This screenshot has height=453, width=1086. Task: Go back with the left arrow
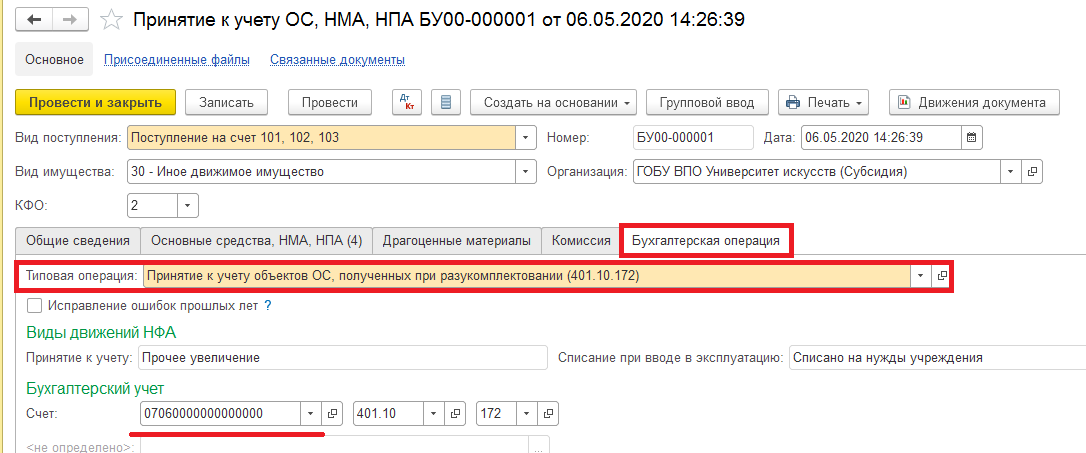click(x=33, y=19)
